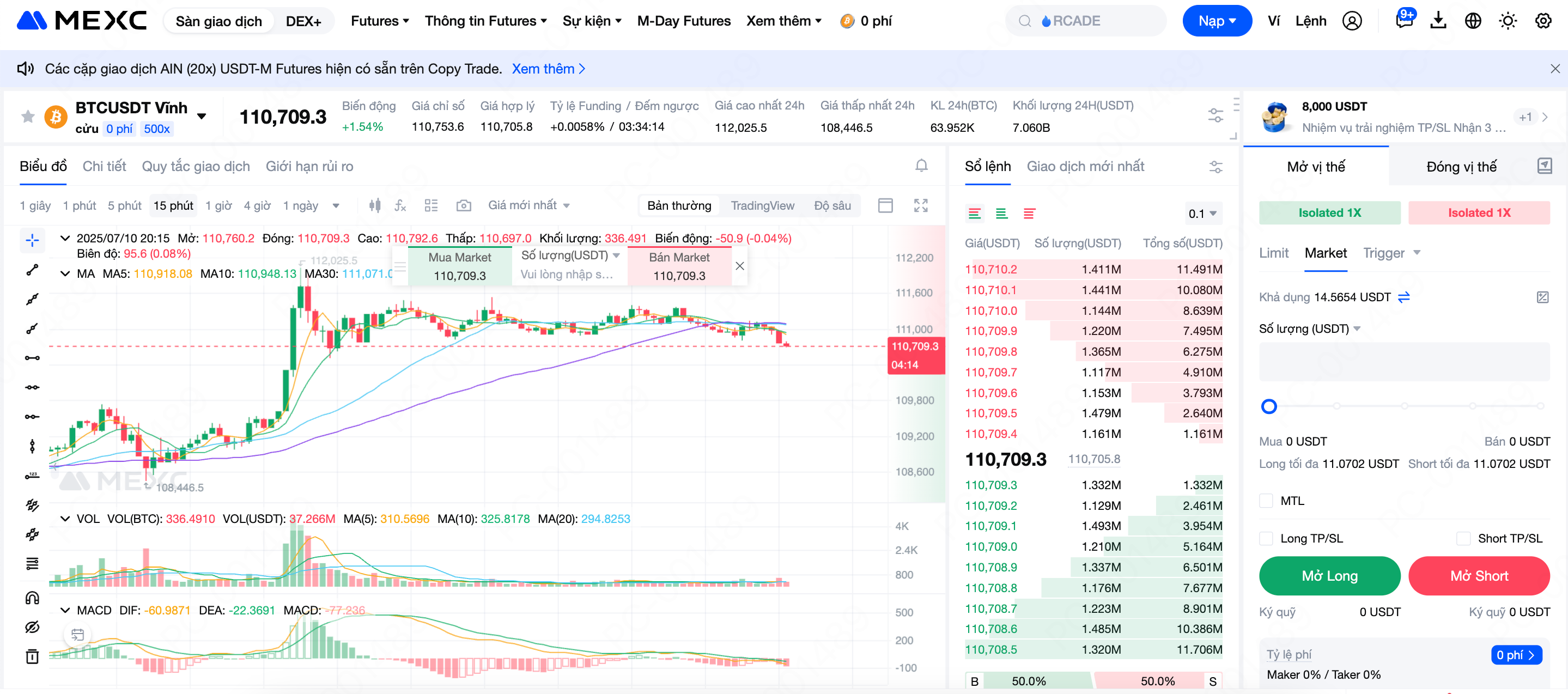Open the indicators fx icon
1568x694 pixels.
[x=400, y=206]
